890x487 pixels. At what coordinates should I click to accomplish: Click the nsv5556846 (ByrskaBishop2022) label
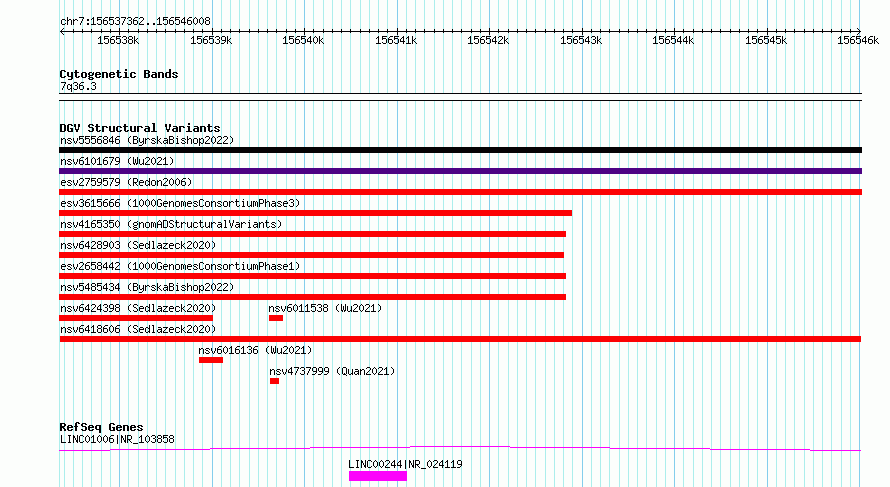click(147, 140)
